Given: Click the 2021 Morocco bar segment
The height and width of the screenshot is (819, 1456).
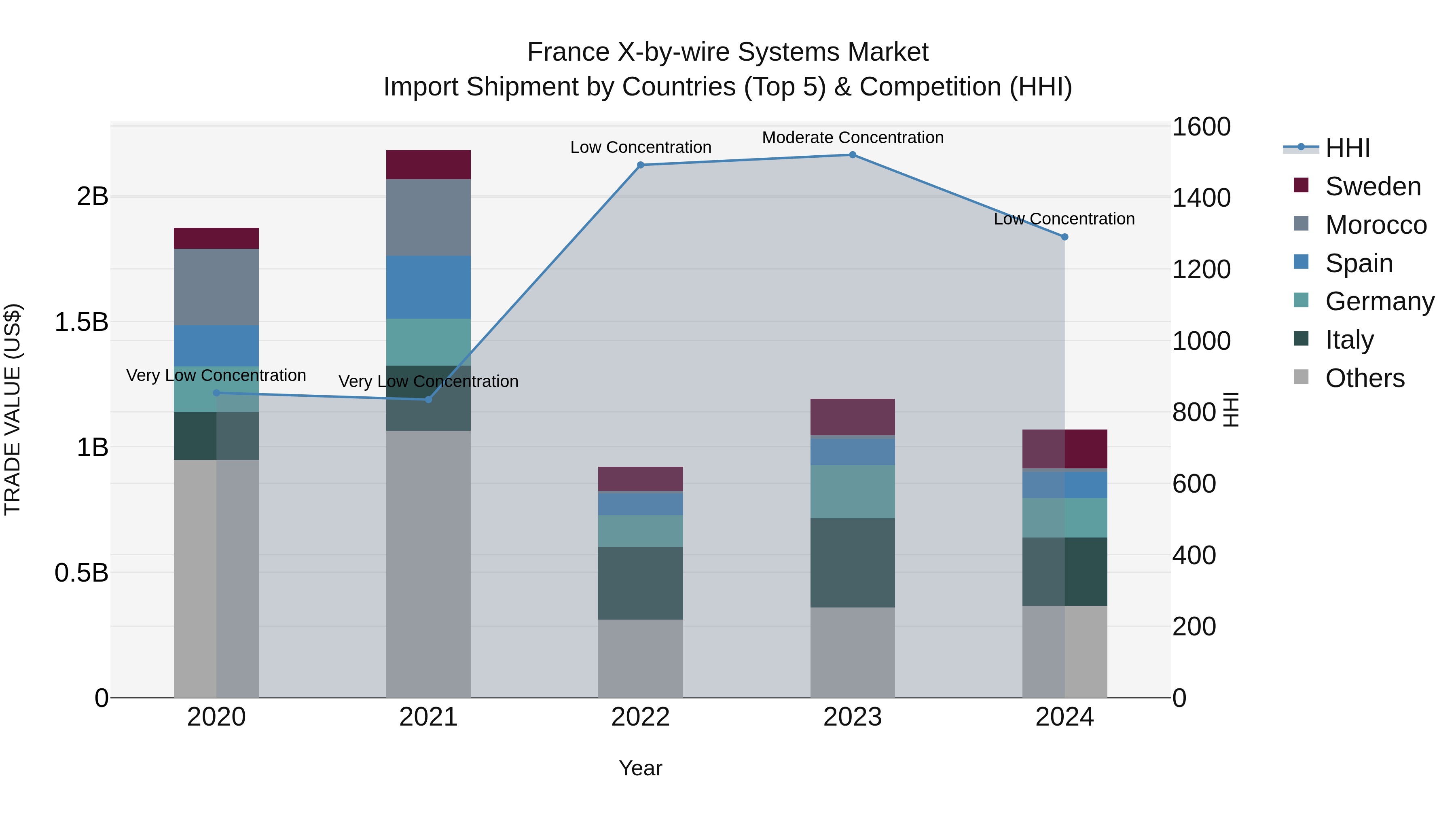Looking at the screenshot, I should 428,218.
